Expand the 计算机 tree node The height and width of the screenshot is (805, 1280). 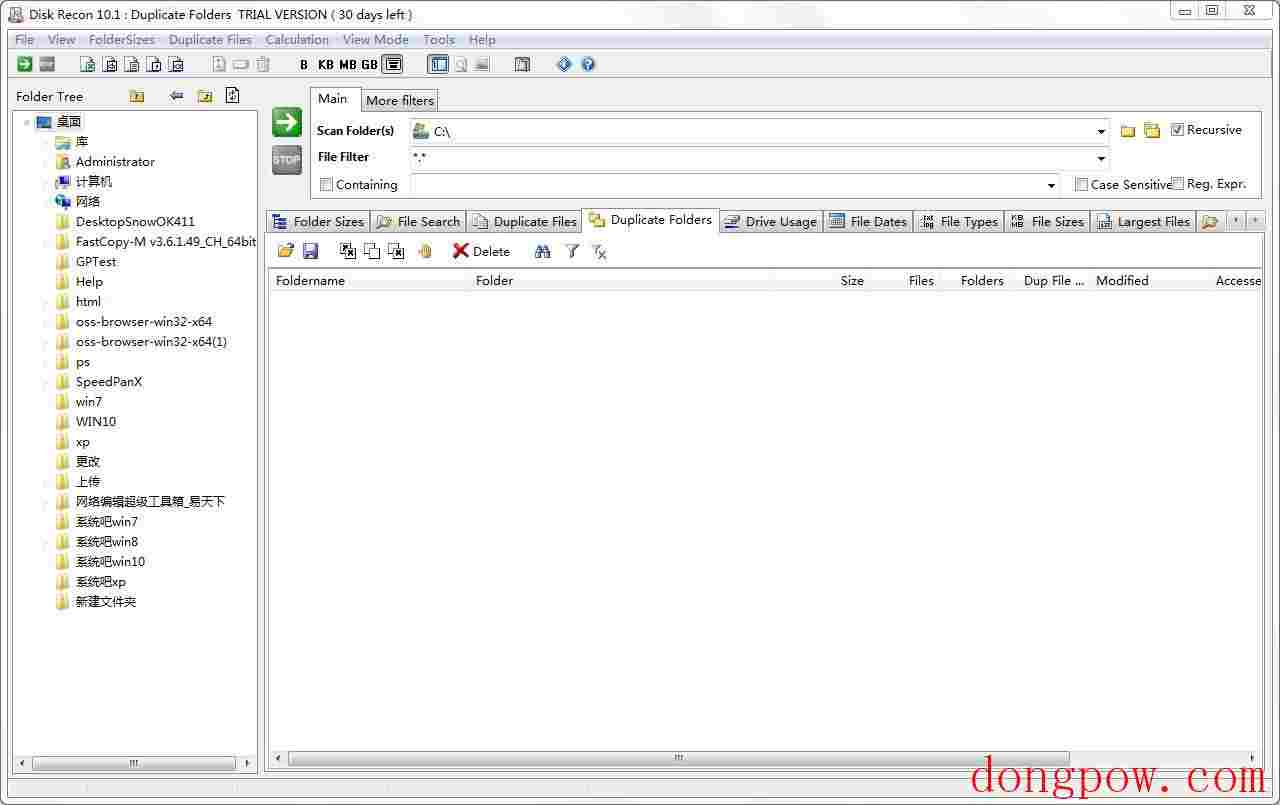click(x=46, y=182)
